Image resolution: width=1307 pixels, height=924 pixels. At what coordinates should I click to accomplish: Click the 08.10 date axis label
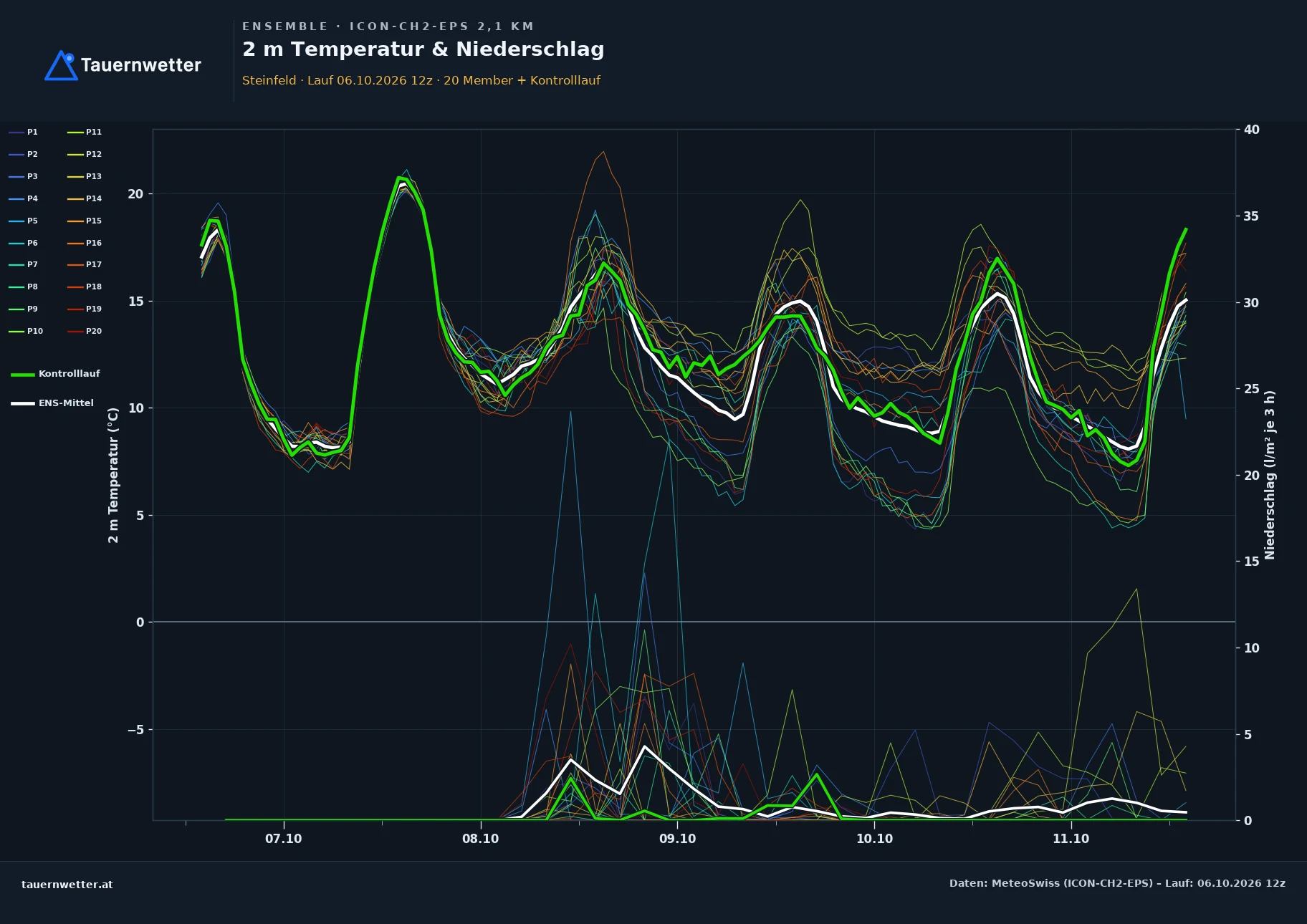[x=480, y=839]
